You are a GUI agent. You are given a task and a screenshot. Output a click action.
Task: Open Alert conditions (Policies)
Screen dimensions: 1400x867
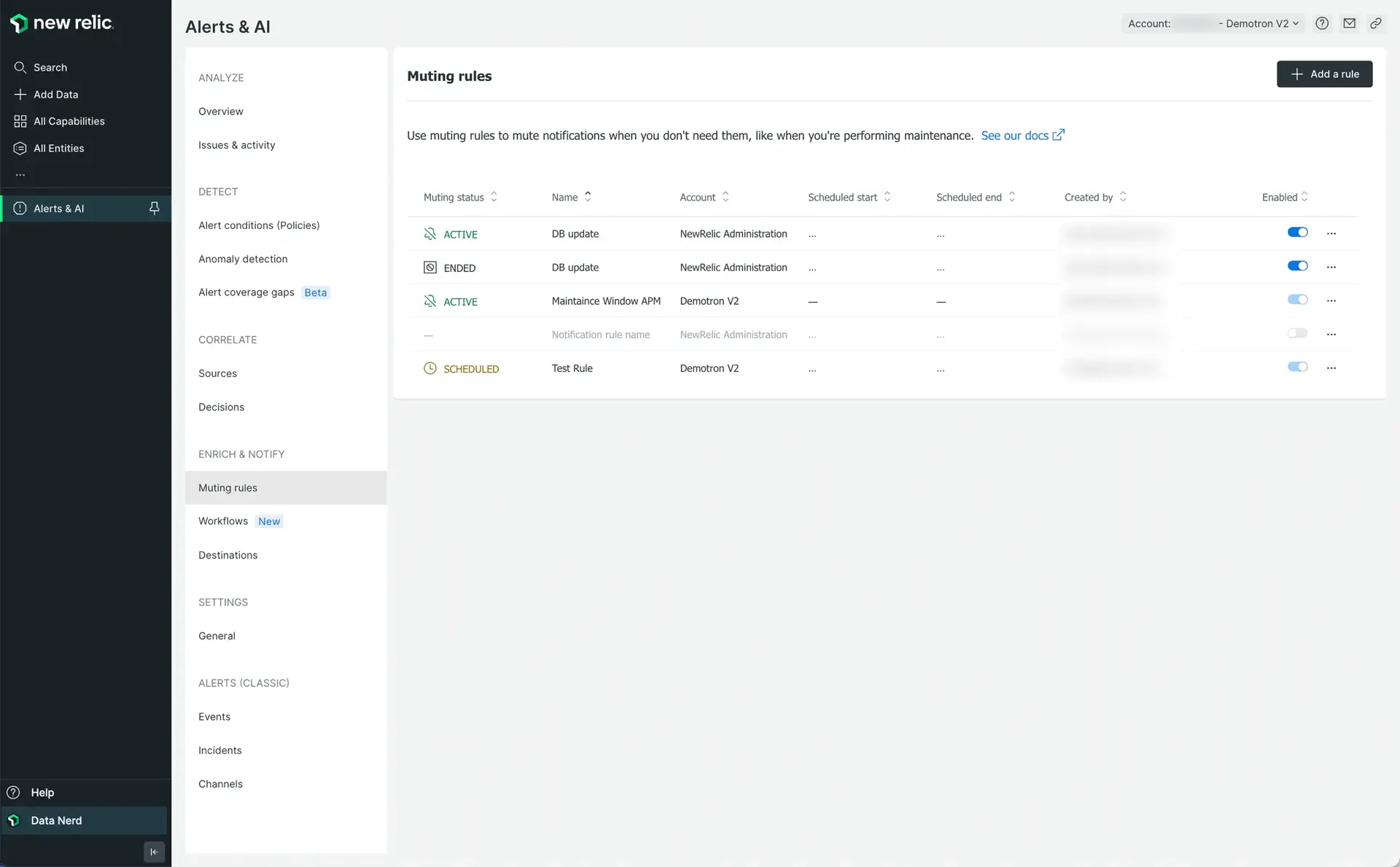(x=259, y=225)
